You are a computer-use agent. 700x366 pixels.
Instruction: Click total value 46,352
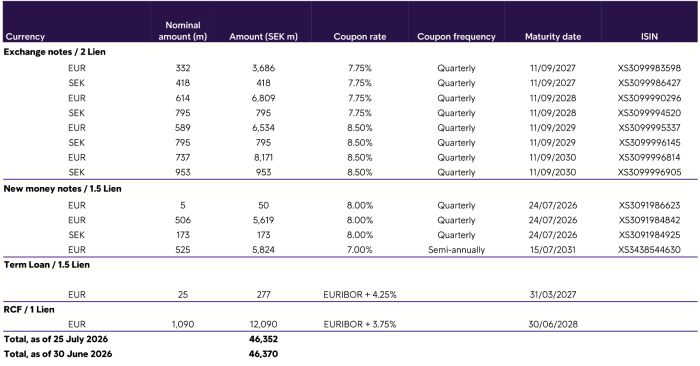click(x=263, y=339)
